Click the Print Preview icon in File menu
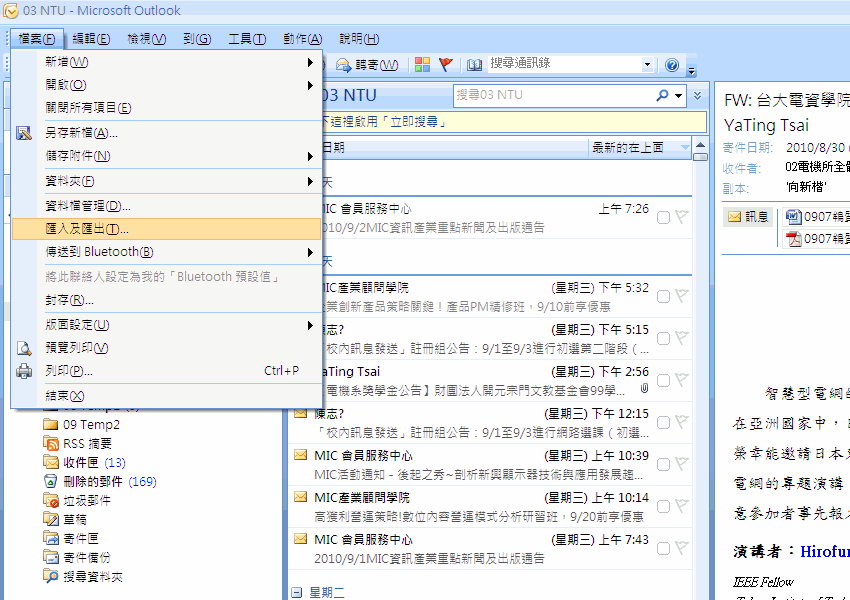 [x=24, y=348]
